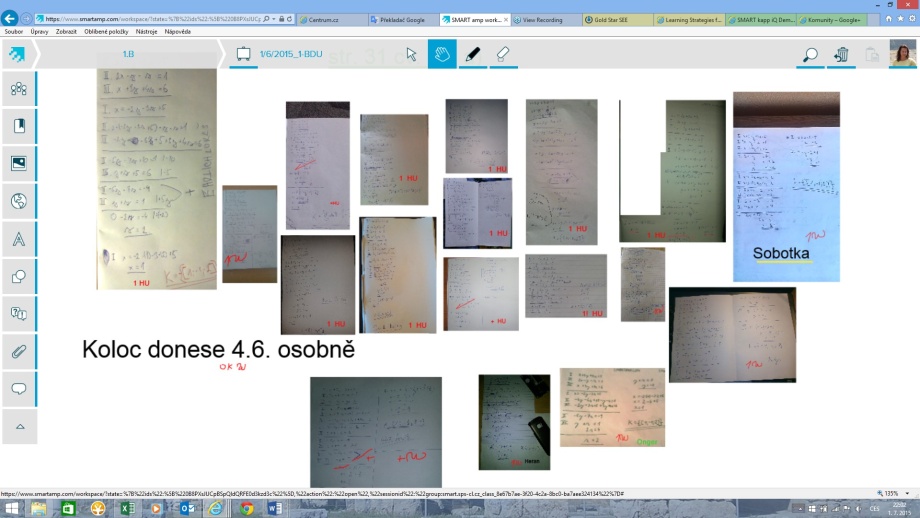This screenshot has width=920, height=518.
Task: Select the photo with the black phone
Action: [x=514, y=422]
